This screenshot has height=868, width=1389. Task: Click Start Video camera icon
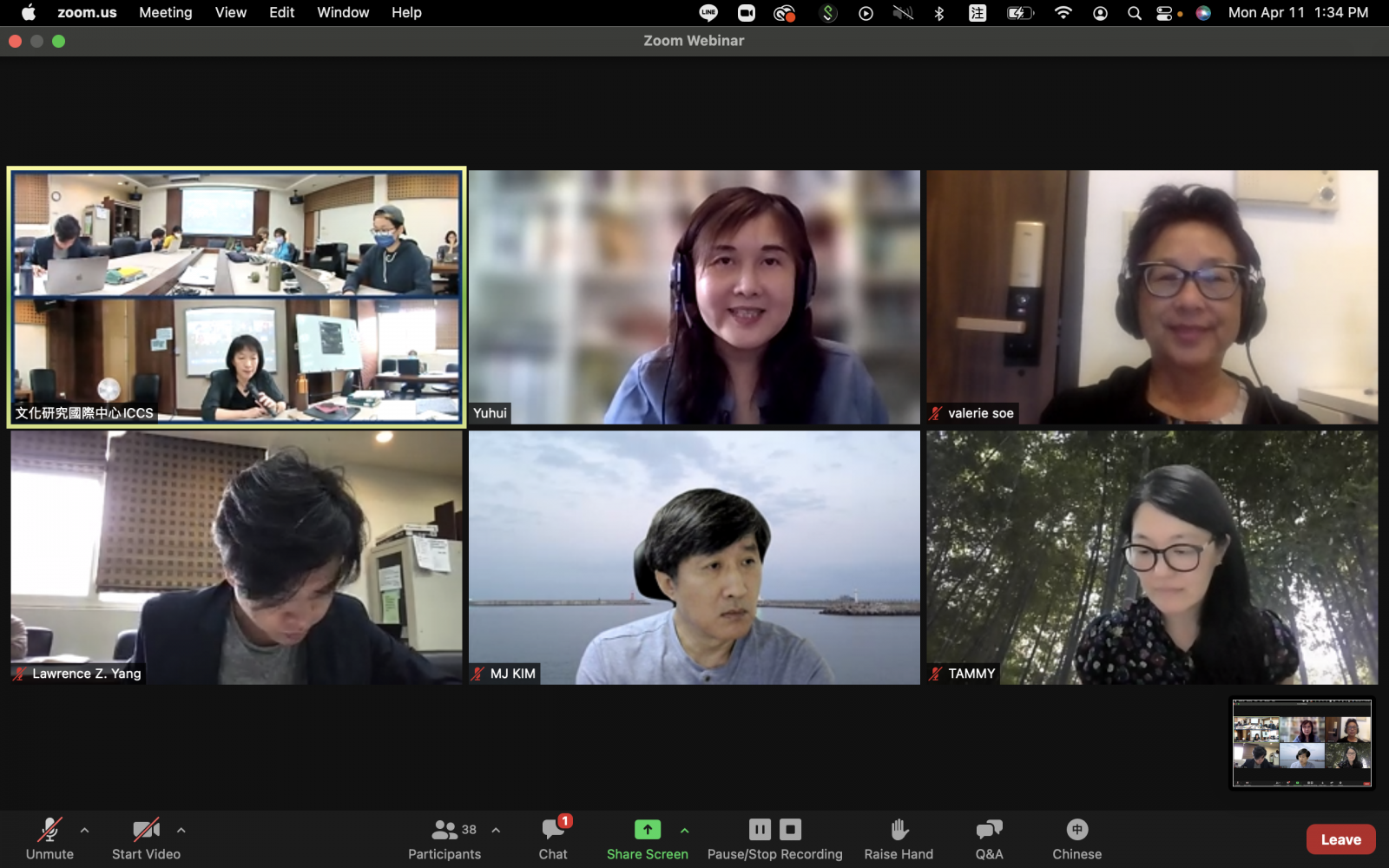tap(146, 830)
